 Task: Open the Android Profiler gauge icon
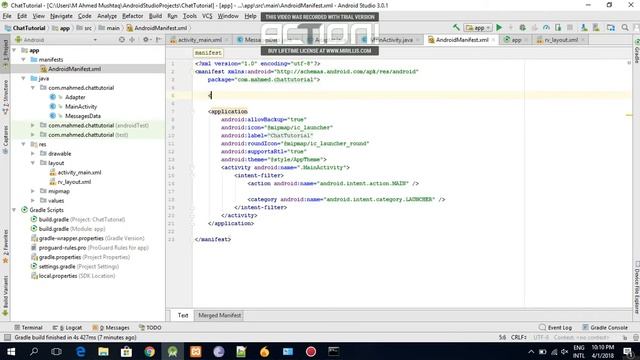tap(546, 28)
